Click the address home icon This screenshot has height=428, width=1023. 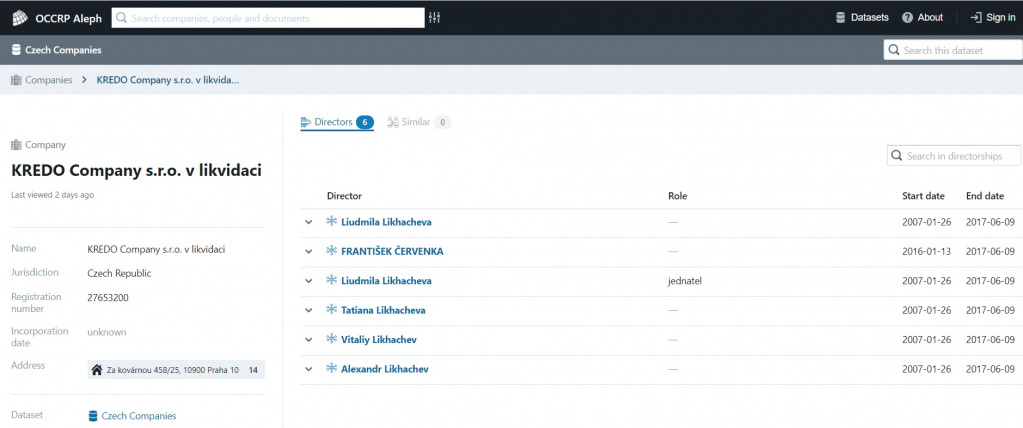[97, 370]
